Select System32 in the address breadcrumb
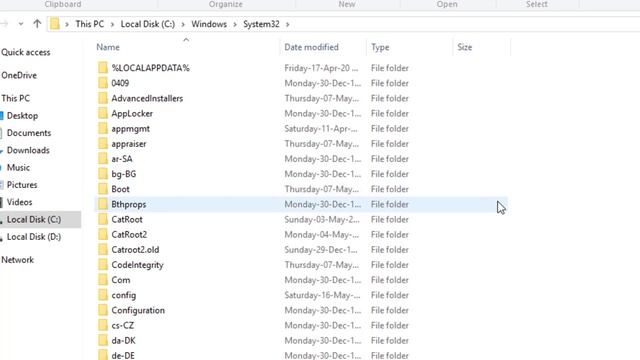 click(261, 24)
